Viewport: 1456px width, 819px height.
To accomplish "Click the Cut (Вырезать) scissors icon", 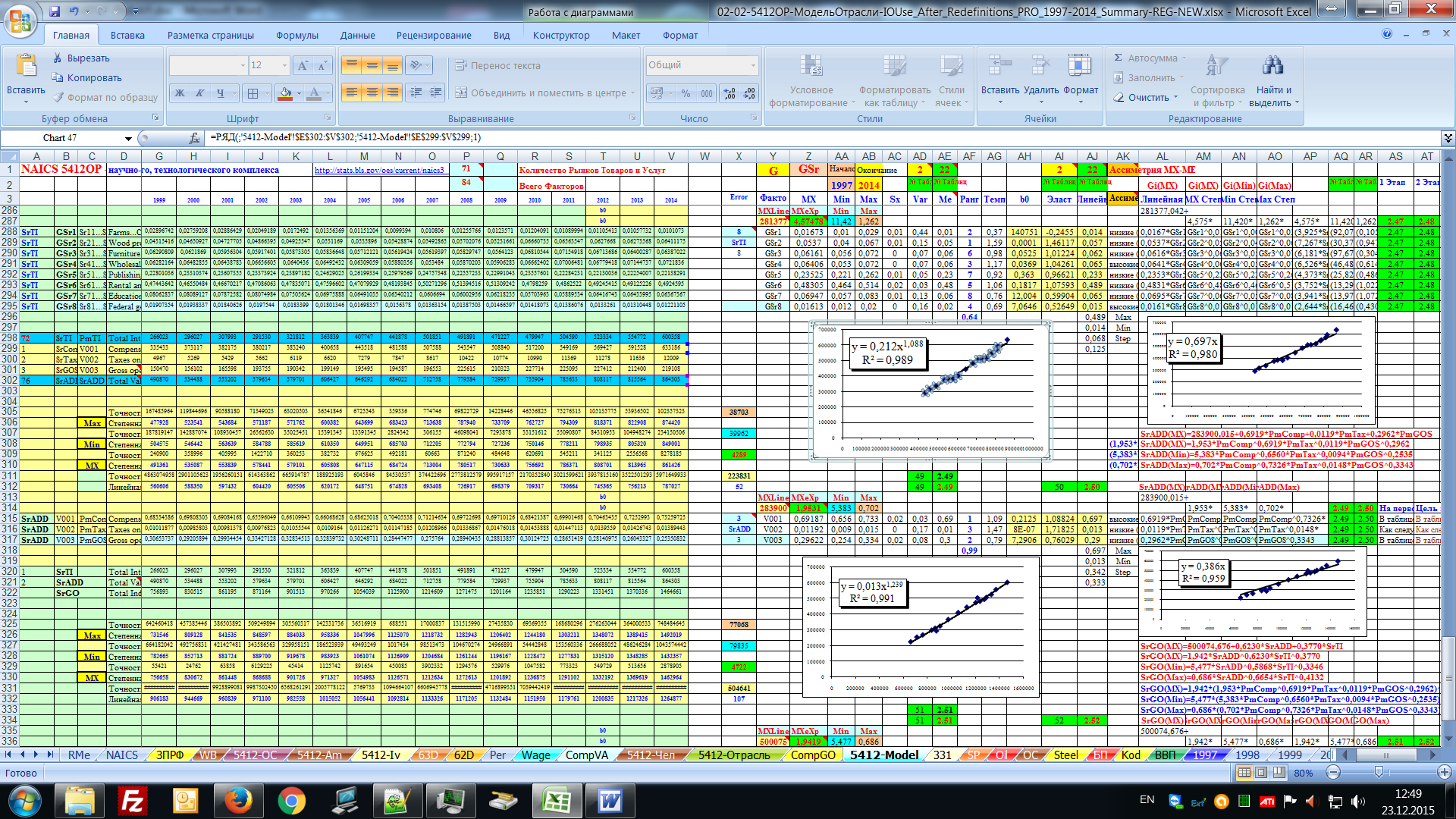I will pos(58,58).
